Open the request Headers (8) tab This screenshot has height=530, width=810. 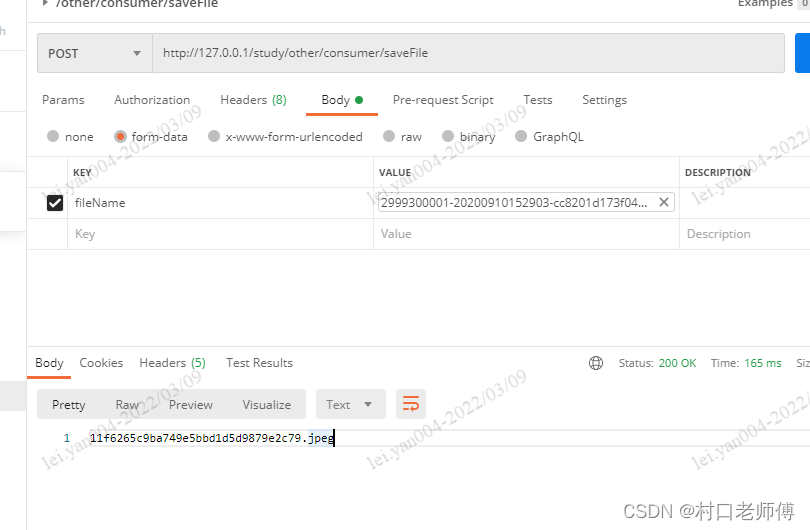point(253,100)
